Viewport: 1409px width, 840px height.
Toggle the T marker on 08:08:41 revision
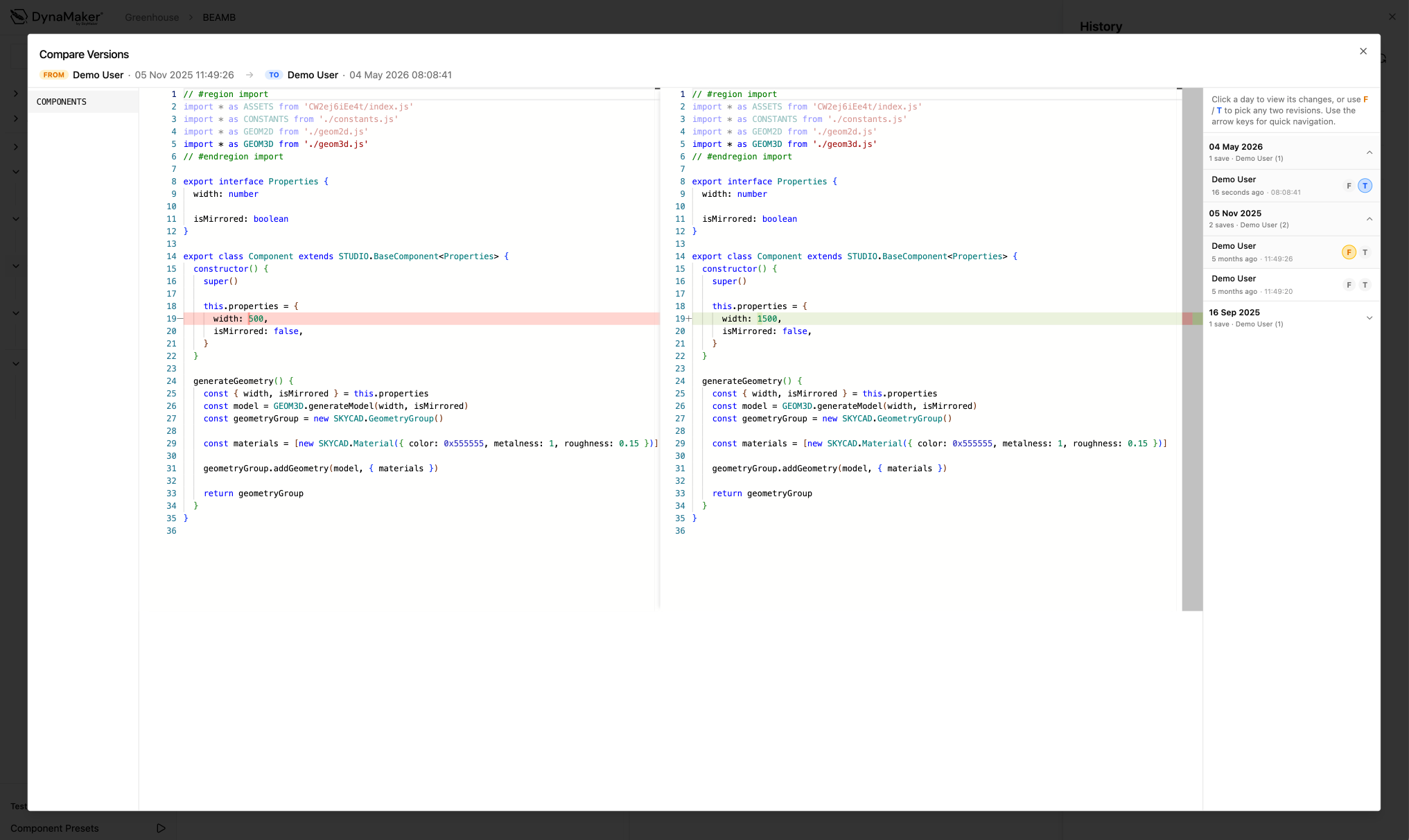1365,186
